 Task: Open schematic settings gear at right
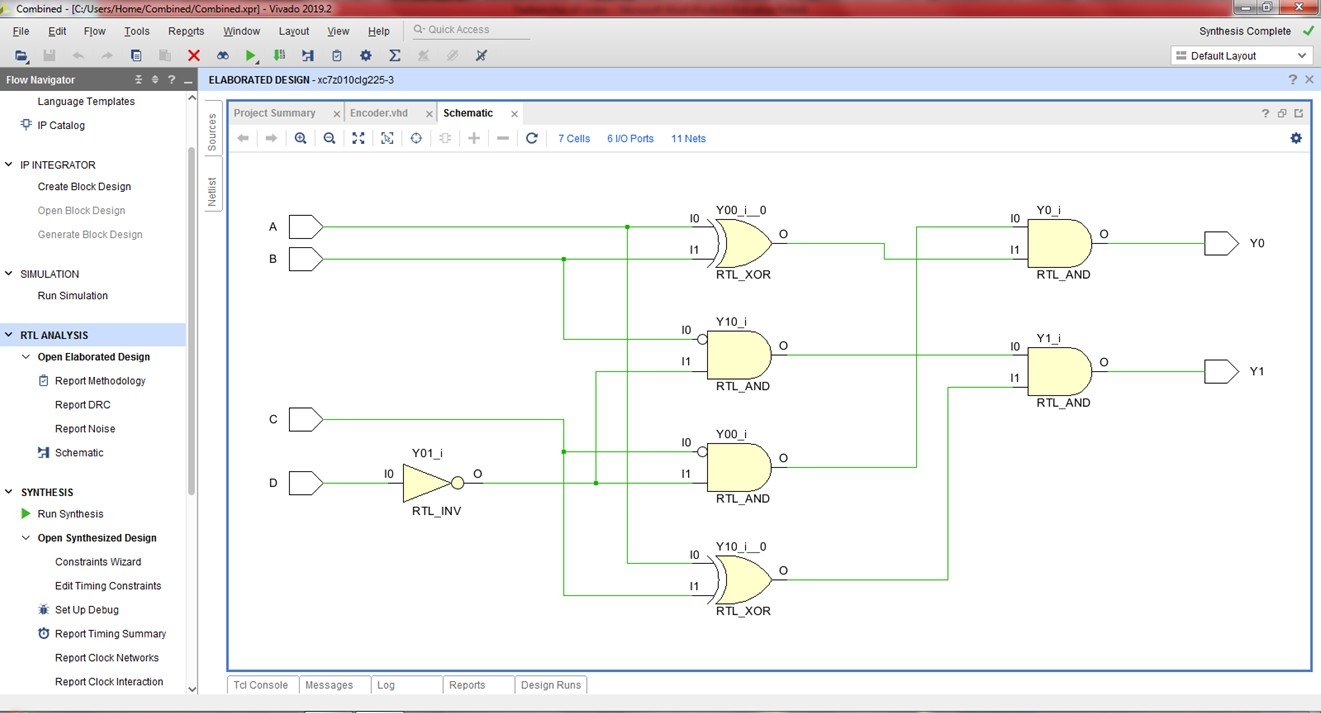coord(1296,138)
